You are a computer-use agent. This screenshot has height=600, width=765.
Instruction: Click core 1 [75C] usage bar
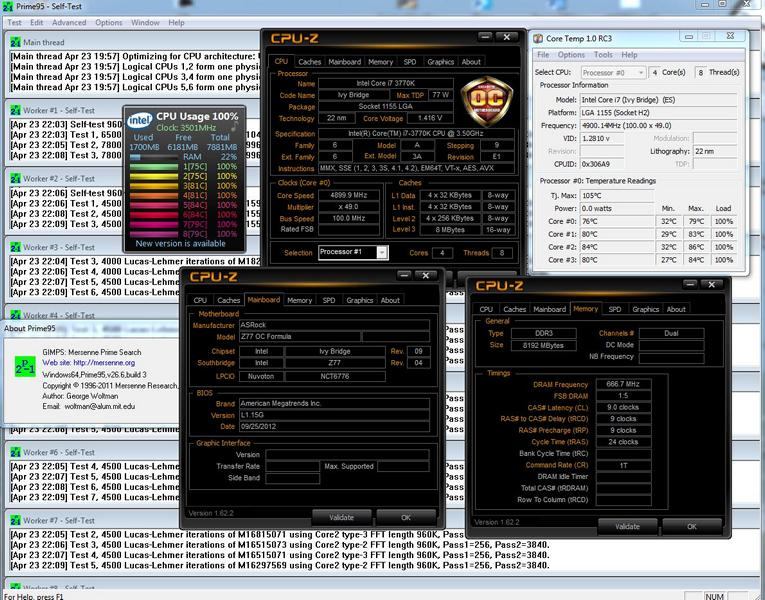[154, 167]
